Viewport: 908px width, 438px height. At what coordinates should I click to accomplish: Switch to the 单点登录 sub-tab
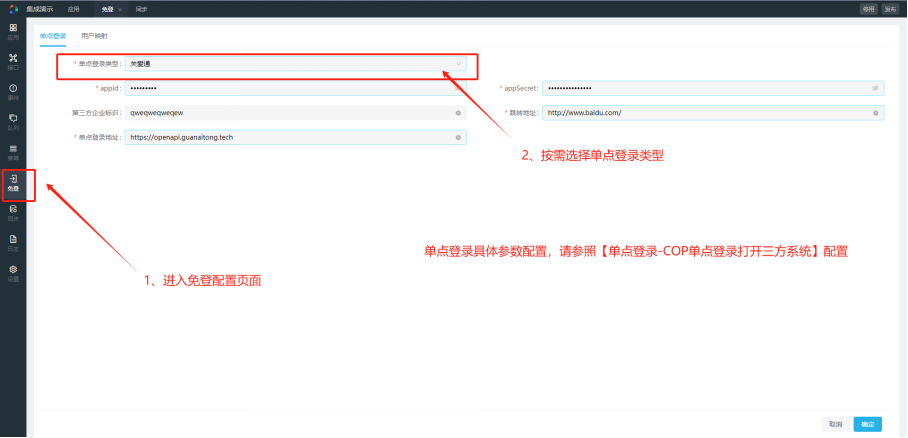(x=53, y=36)
